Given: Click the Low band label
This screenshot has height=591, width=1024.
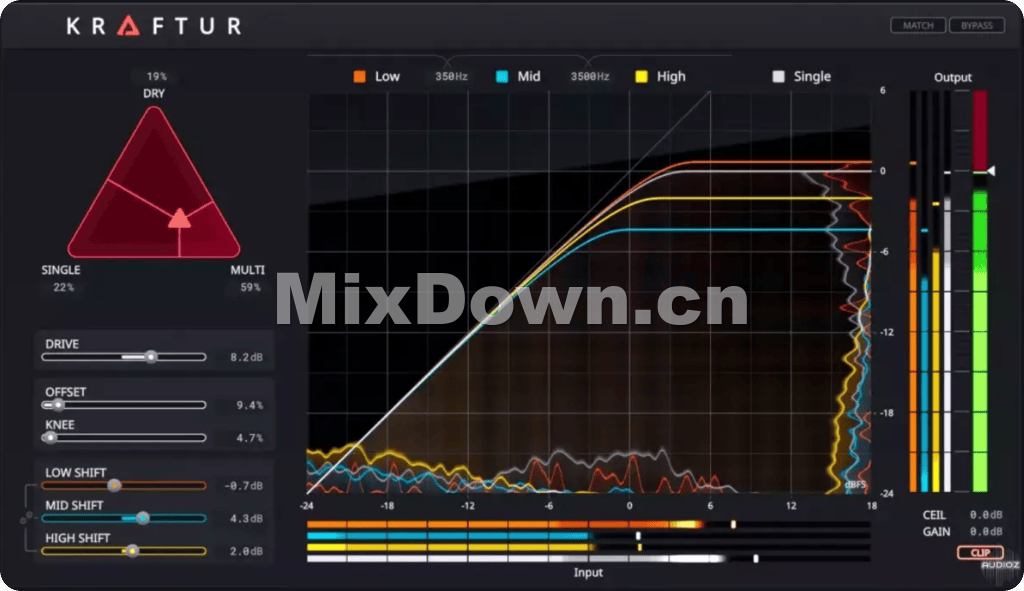Looking at the screenshot, I should point(387,76).
